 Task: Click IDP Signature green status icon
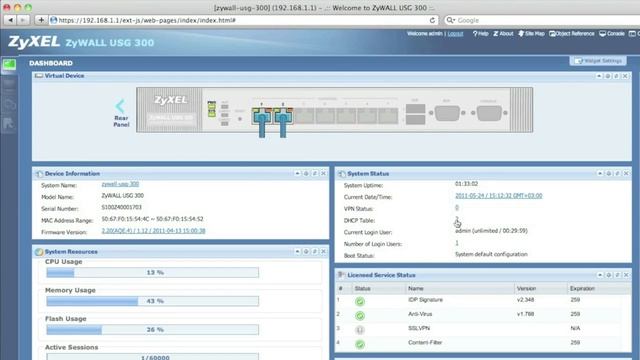click(x=360, y=302)
